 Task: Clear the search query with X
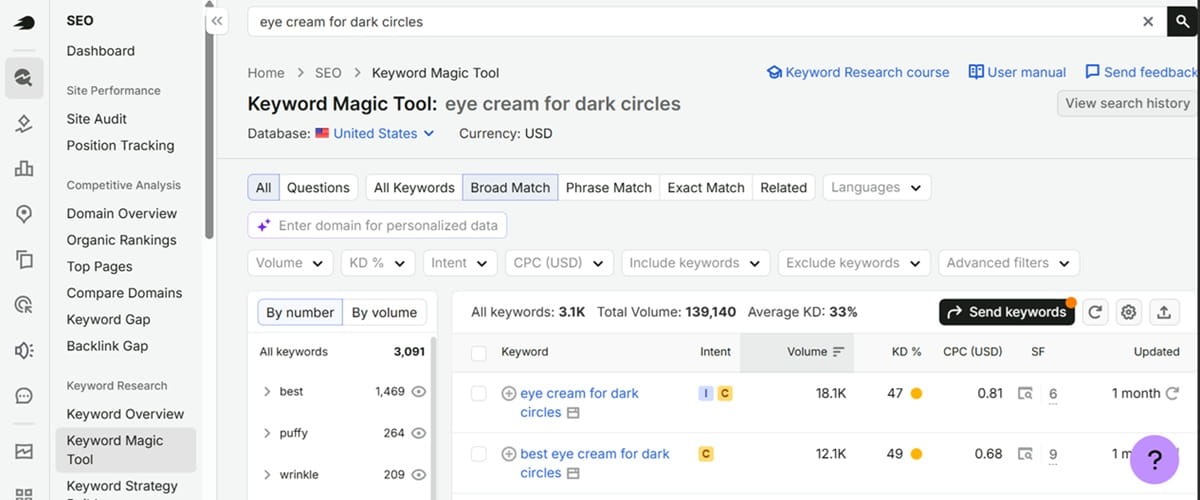point(1148,21)
